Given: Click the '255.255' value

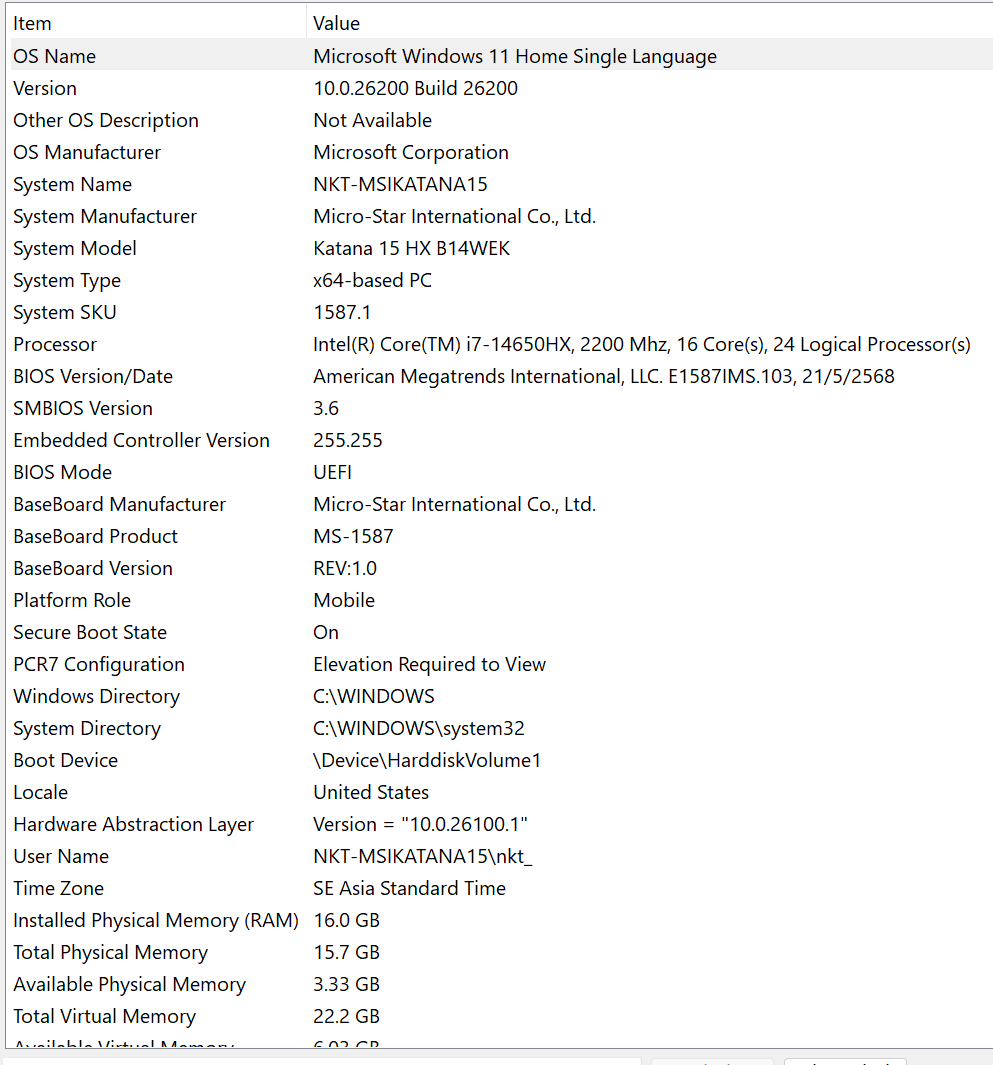Looking at the screenshot, I should 348,440.
